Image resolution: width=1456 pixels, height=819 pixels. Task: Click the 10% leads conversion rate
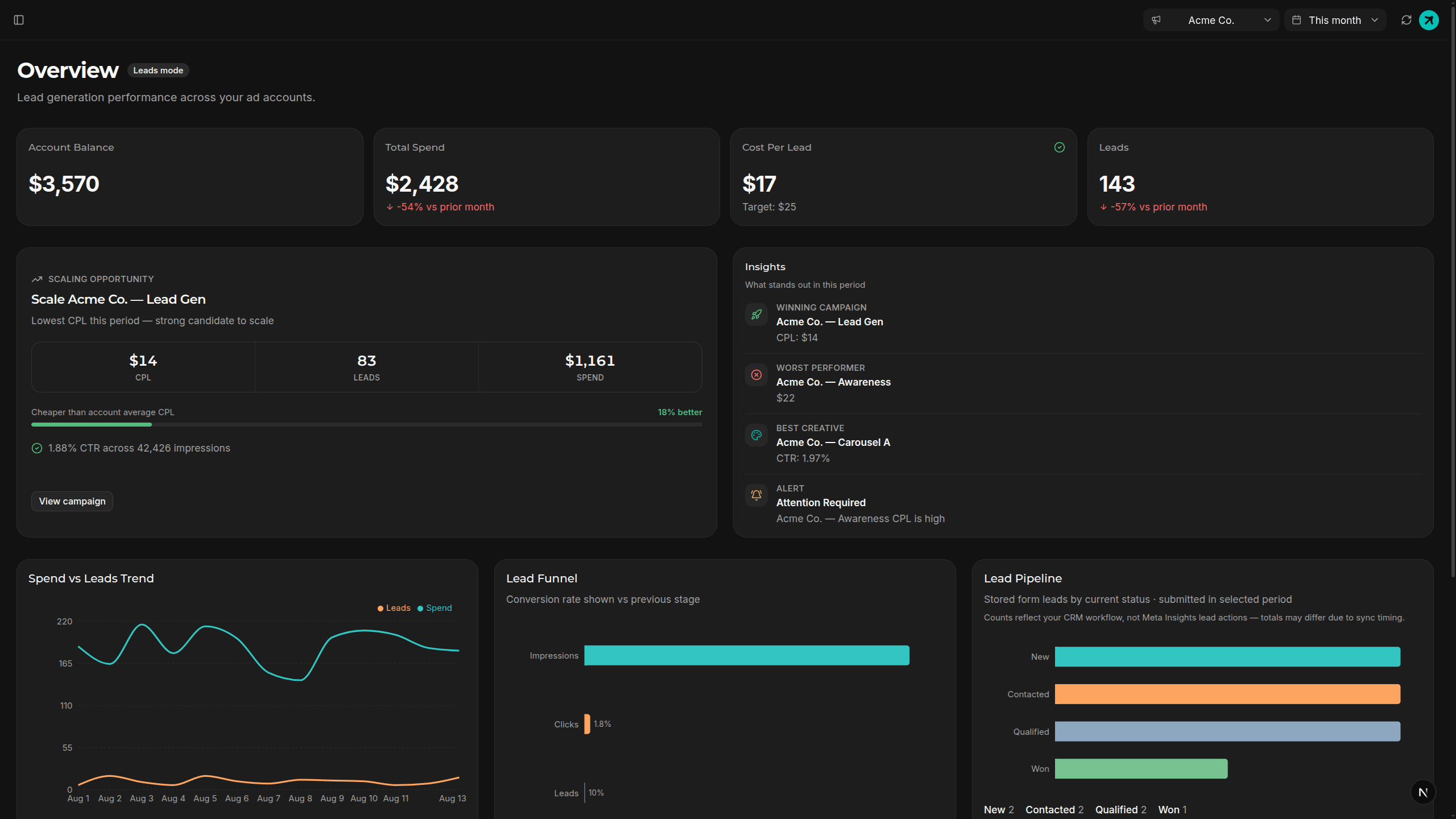click(x=596, y=793)
